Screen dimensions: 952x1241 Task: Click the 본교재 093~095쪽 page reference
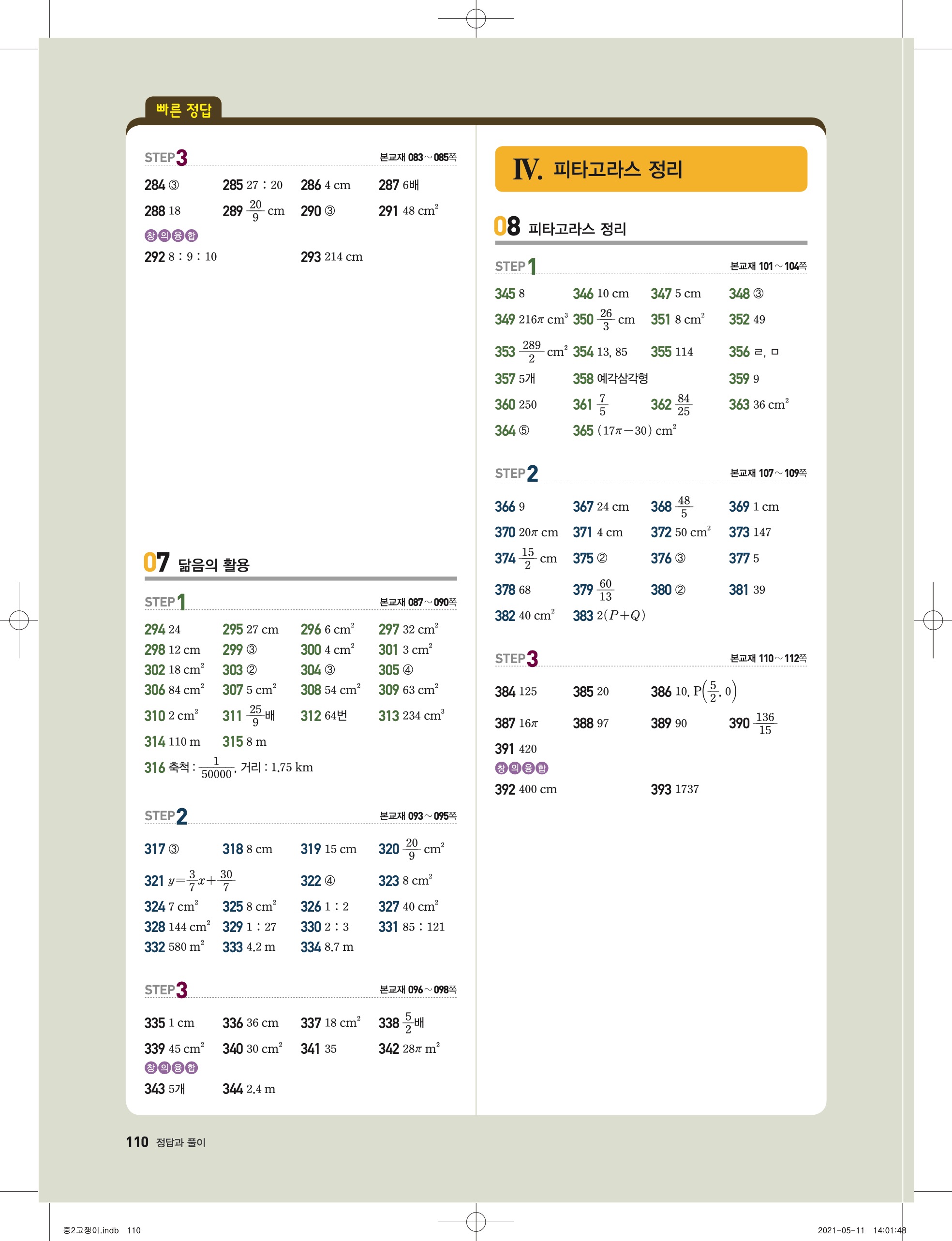coord(417,815)
